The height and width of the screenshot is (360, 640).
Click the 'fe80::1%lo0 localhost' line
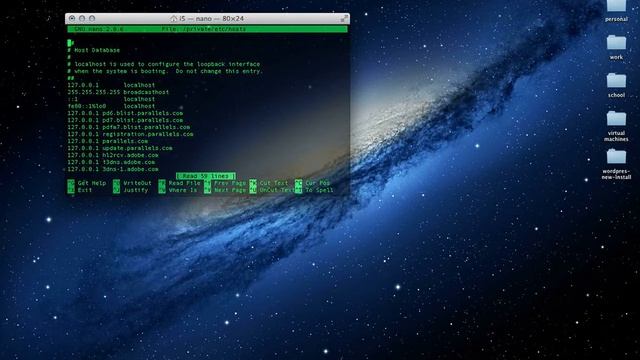coord(111,106)
